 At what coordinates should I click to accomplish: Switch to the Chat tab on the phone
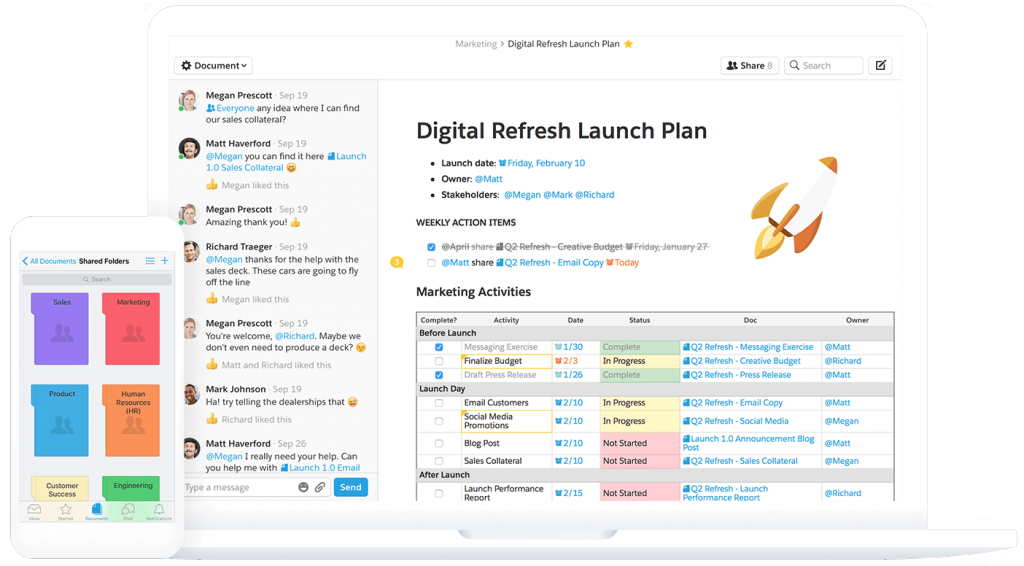click(128, 511)
